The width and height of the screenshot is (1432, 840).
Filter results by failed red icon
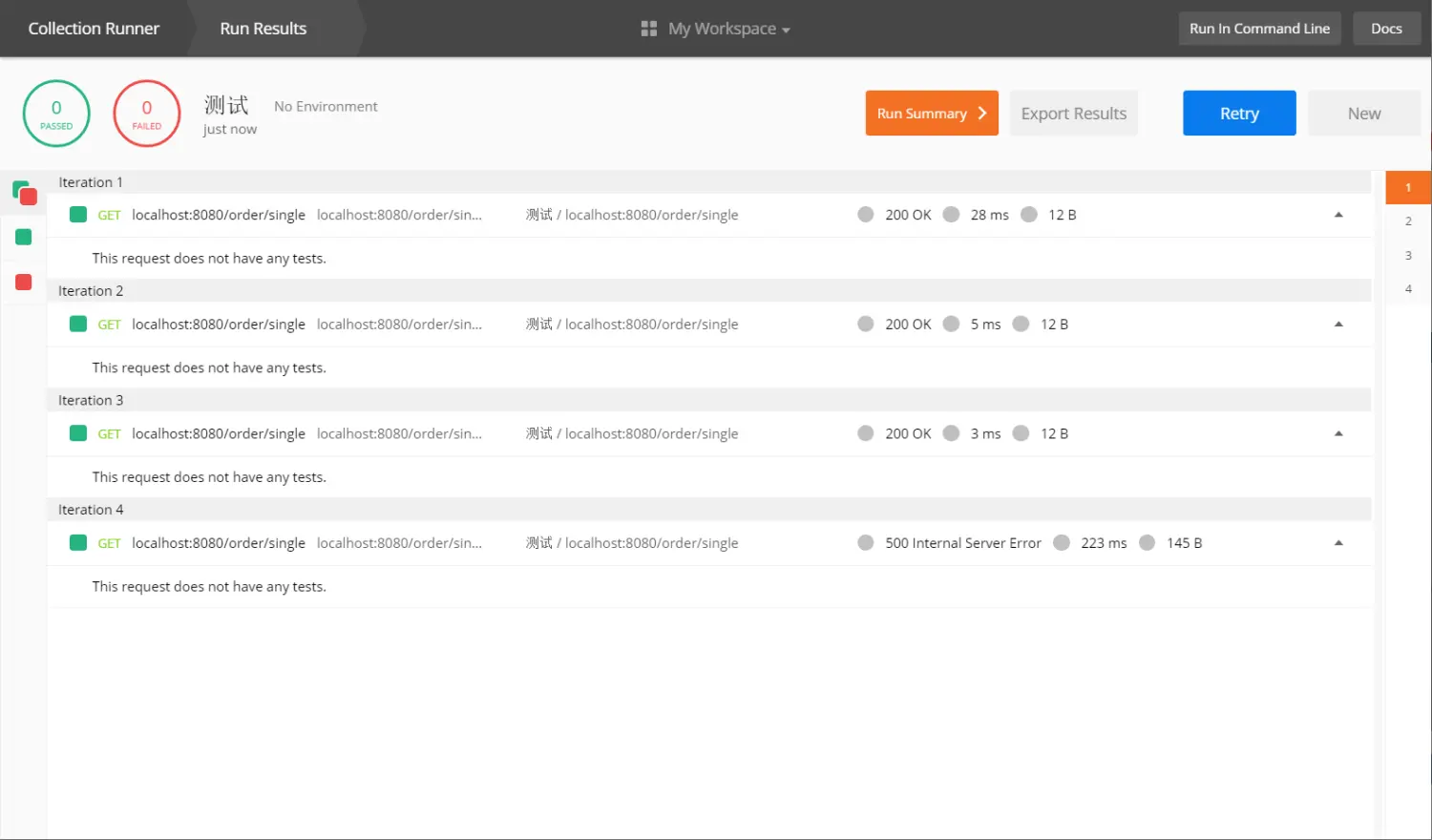pos(24,283)
